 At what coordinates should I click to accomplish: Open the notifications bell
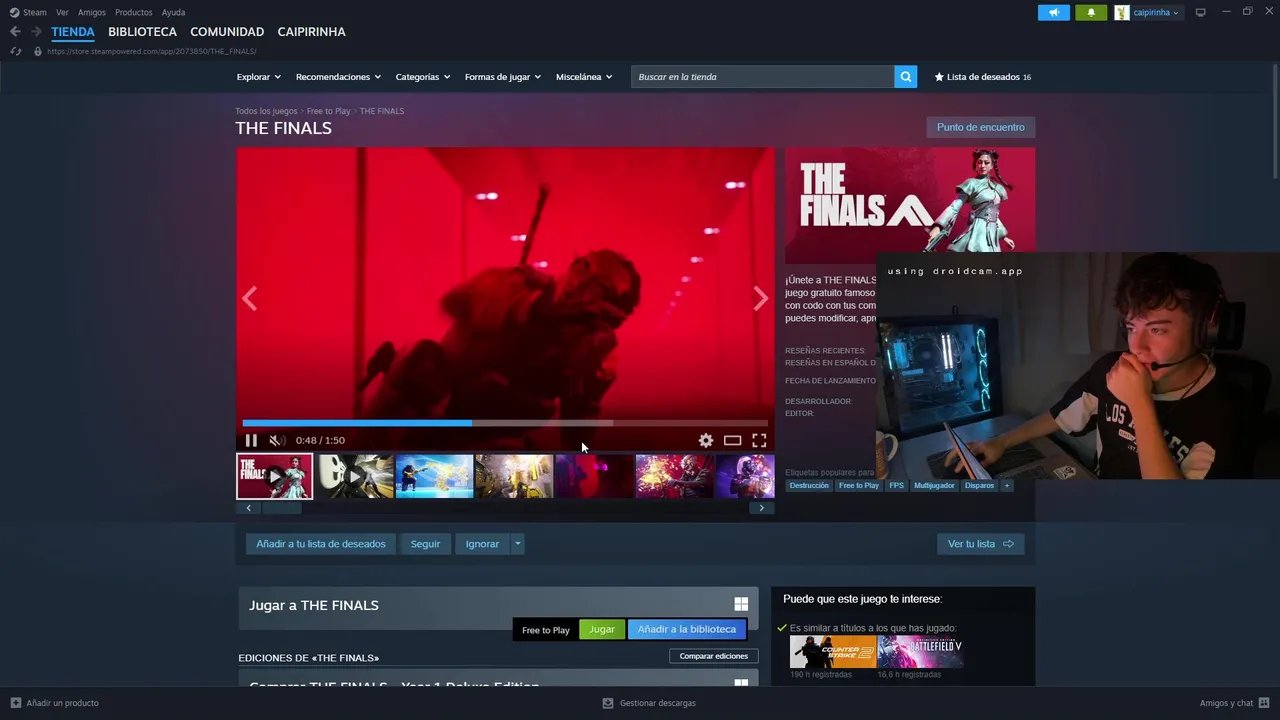(x=1091, y=12)
